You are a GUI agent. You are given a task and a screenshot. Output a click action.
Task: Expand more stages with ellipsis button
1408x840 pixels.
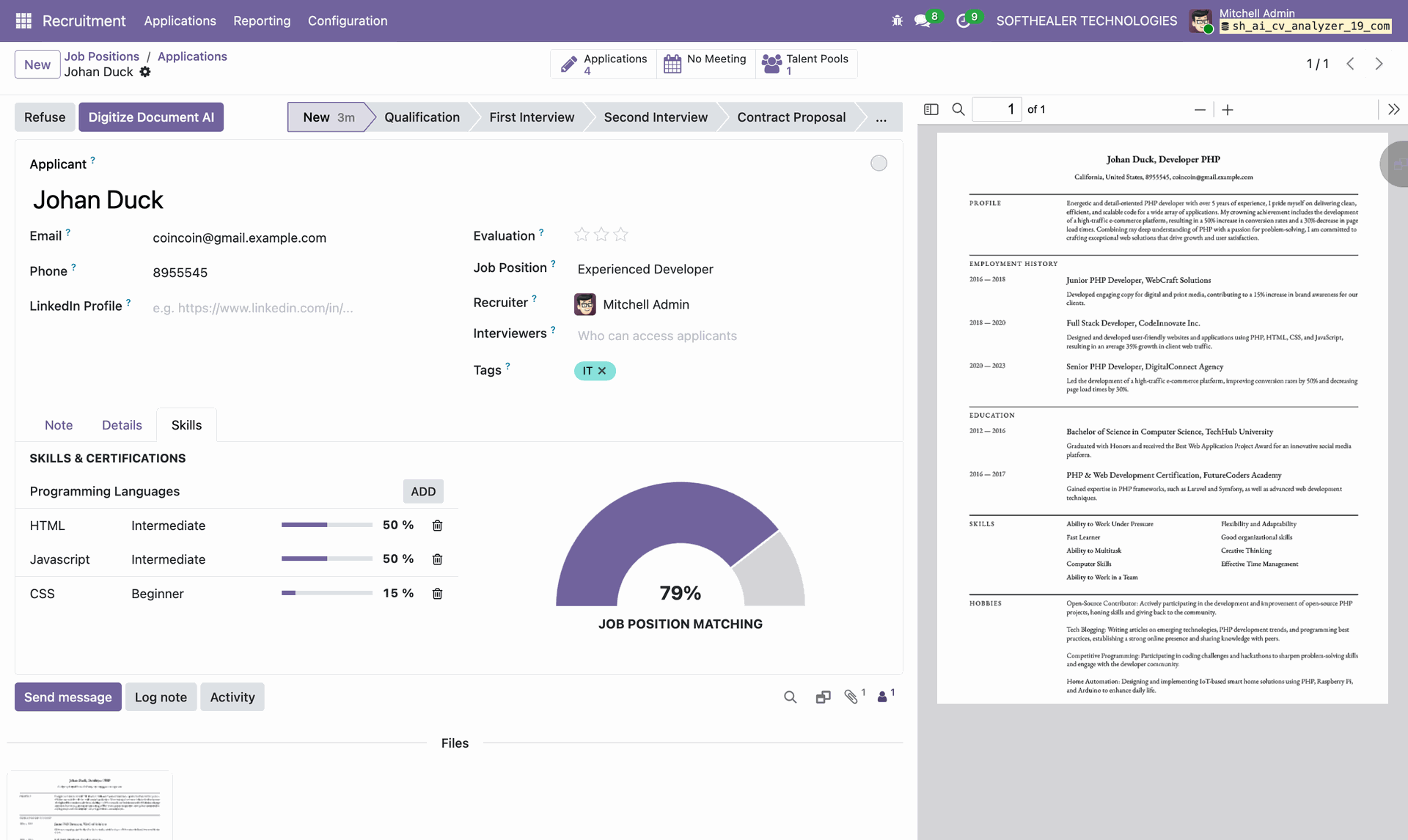(x=881, y=117)
